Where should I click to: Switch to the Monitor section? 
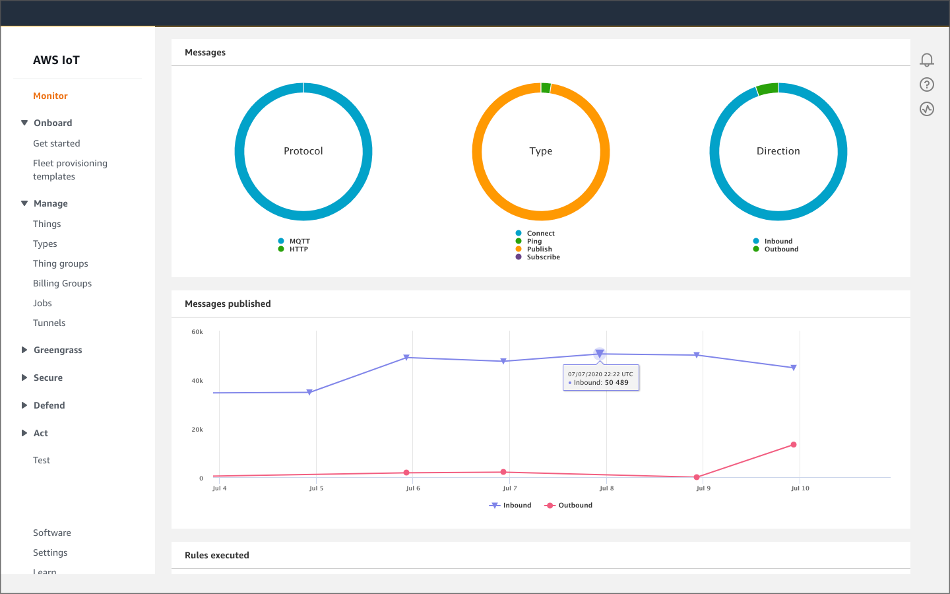(x=50, y=95)
